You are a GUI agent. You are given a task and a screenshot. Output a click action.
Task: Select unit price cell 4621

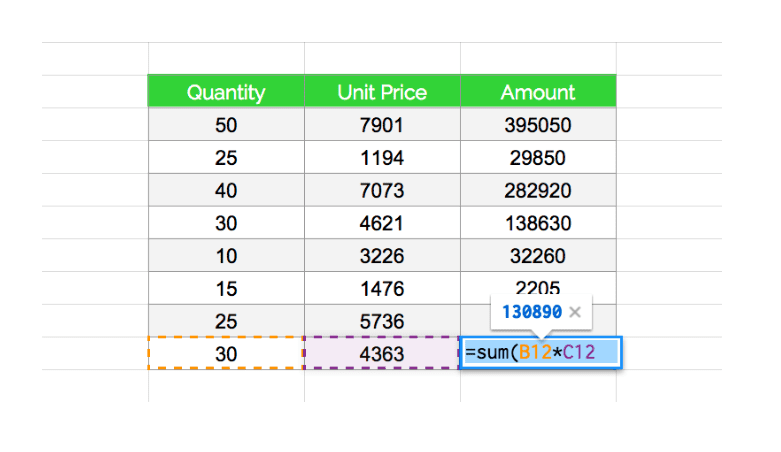(382, 223)
